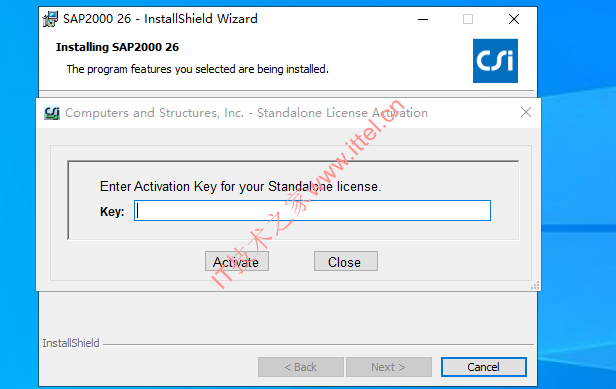Click the disabled < Back button

pyautogui.click(x=301, y=367)
